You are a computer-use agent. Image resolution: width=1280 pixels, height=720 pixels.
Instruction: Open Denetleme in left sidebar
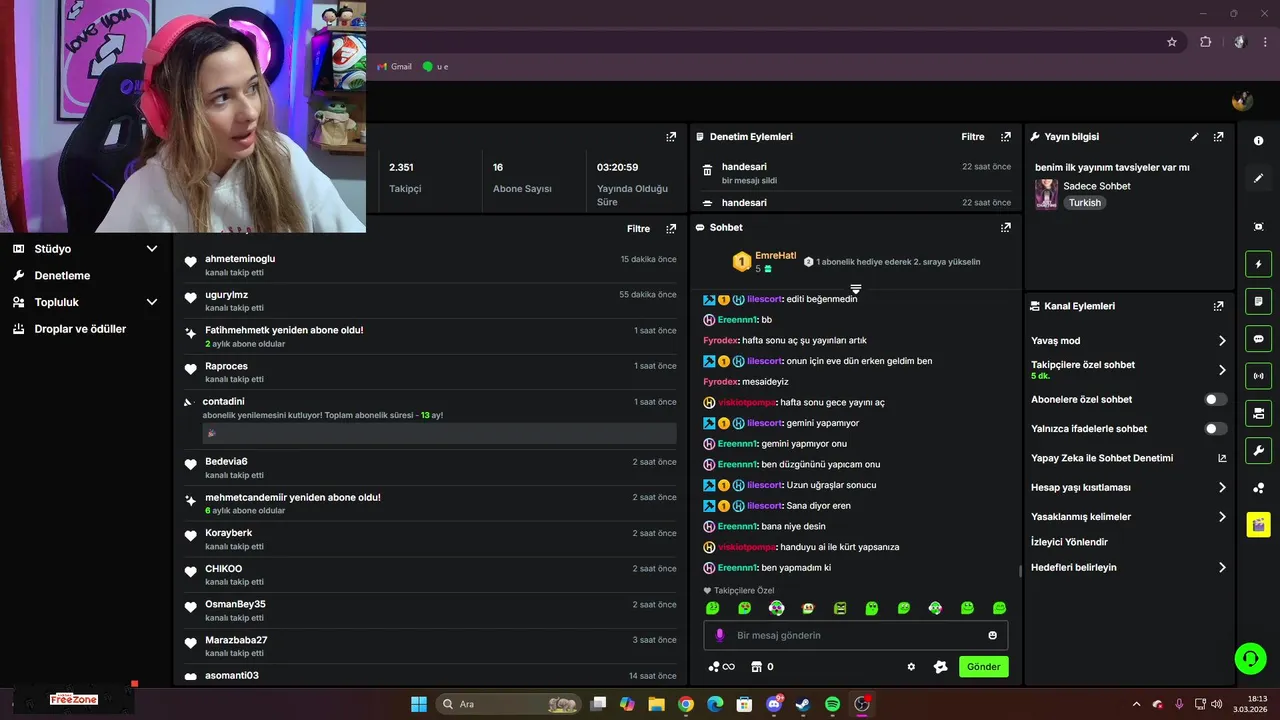click(62, 275)
